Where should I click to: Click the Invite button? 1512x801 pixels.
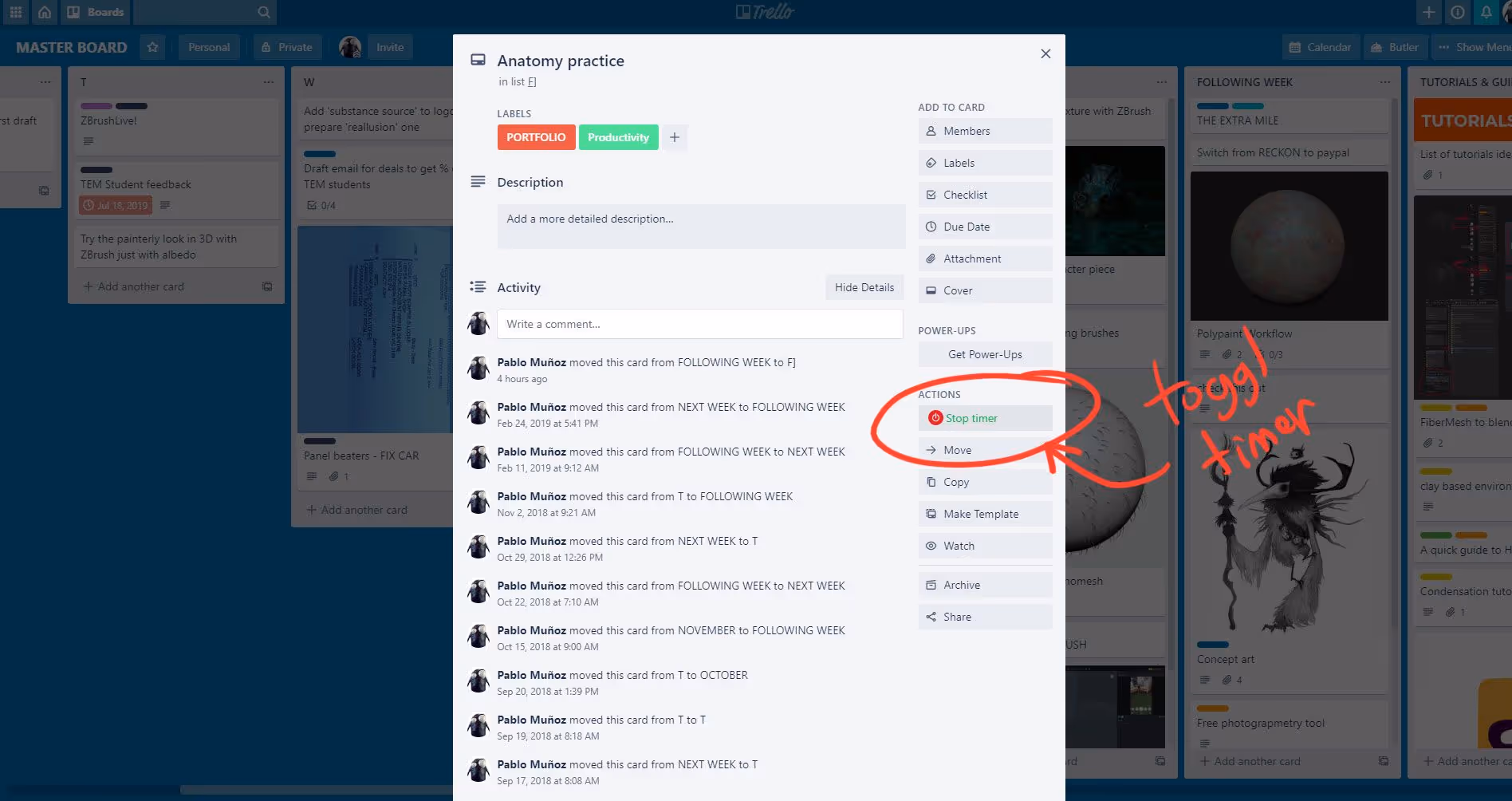(390, 47)
